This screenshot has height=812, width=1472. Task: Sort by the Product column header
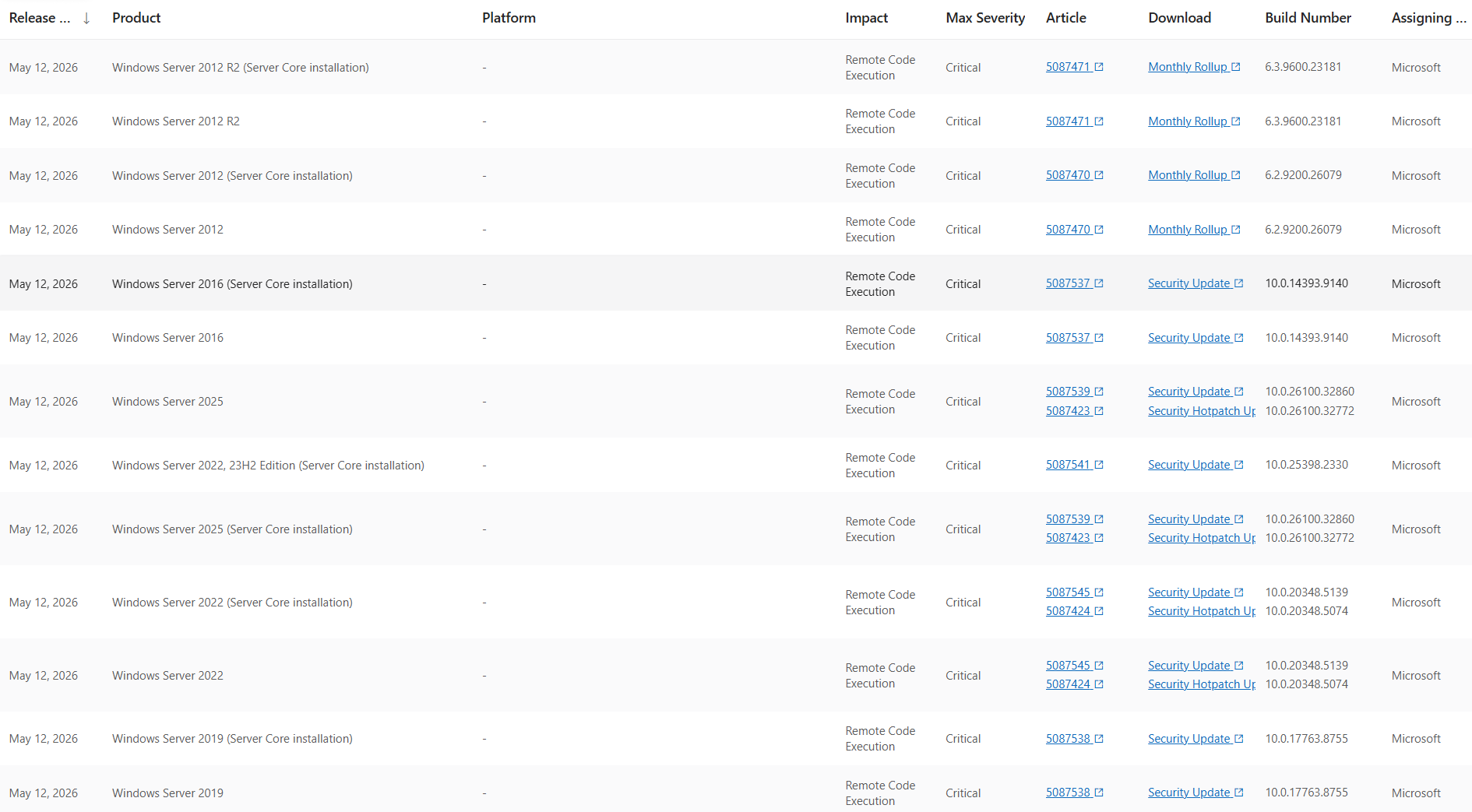point(136,18)
